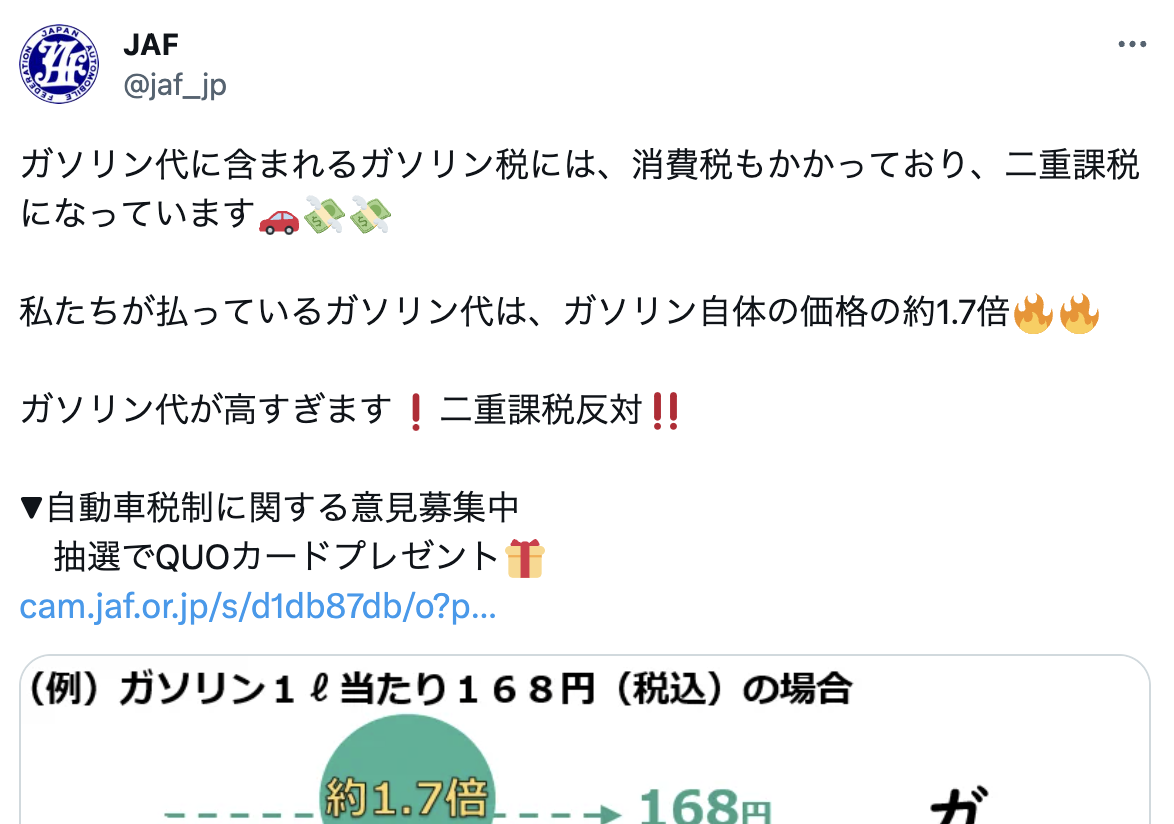Image resolution: width=1174 pixels, height=824 pixels.
Task: Click the red car emoji
Action: point(279,221)
